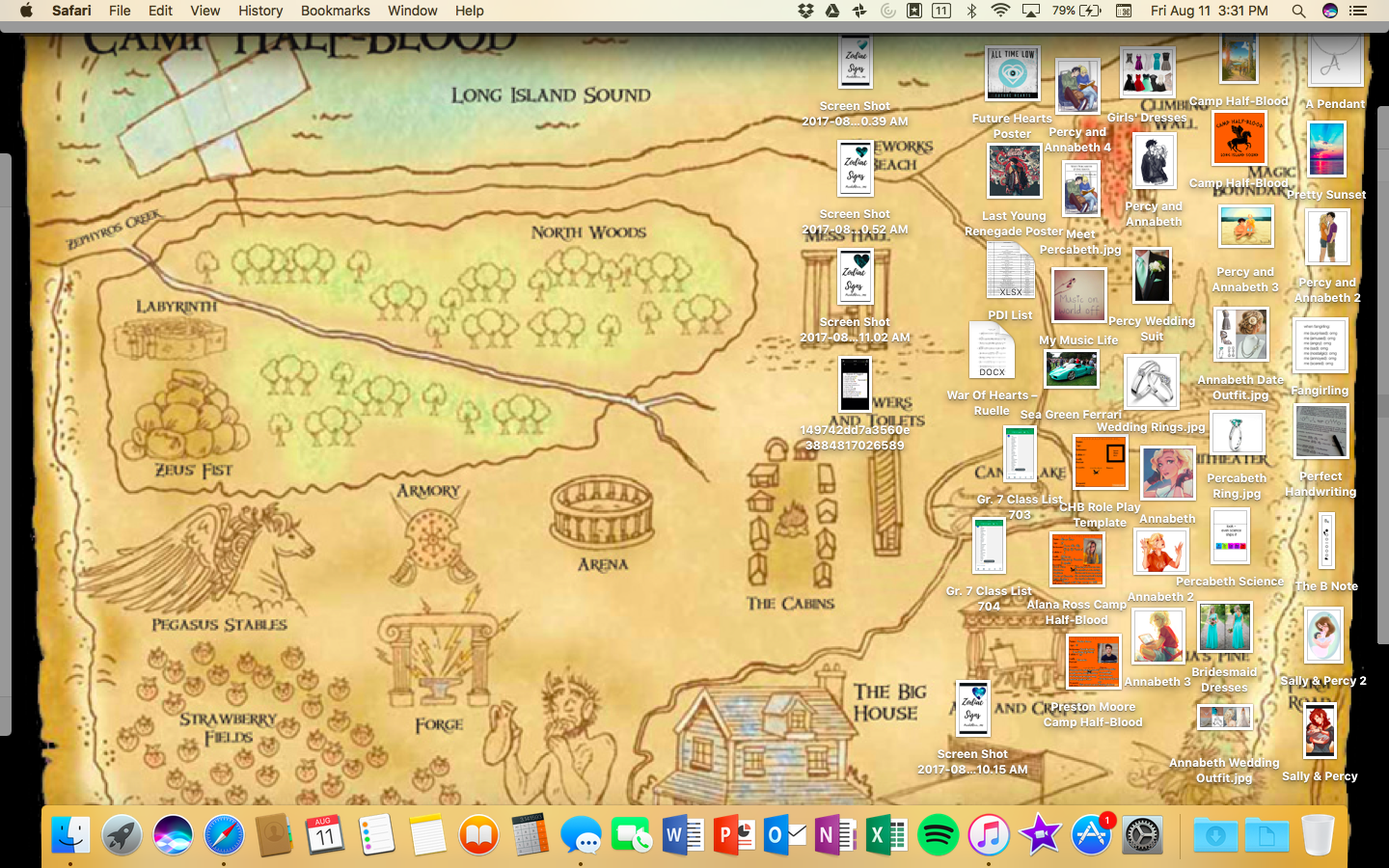Open the Window menu

[412, 11]
